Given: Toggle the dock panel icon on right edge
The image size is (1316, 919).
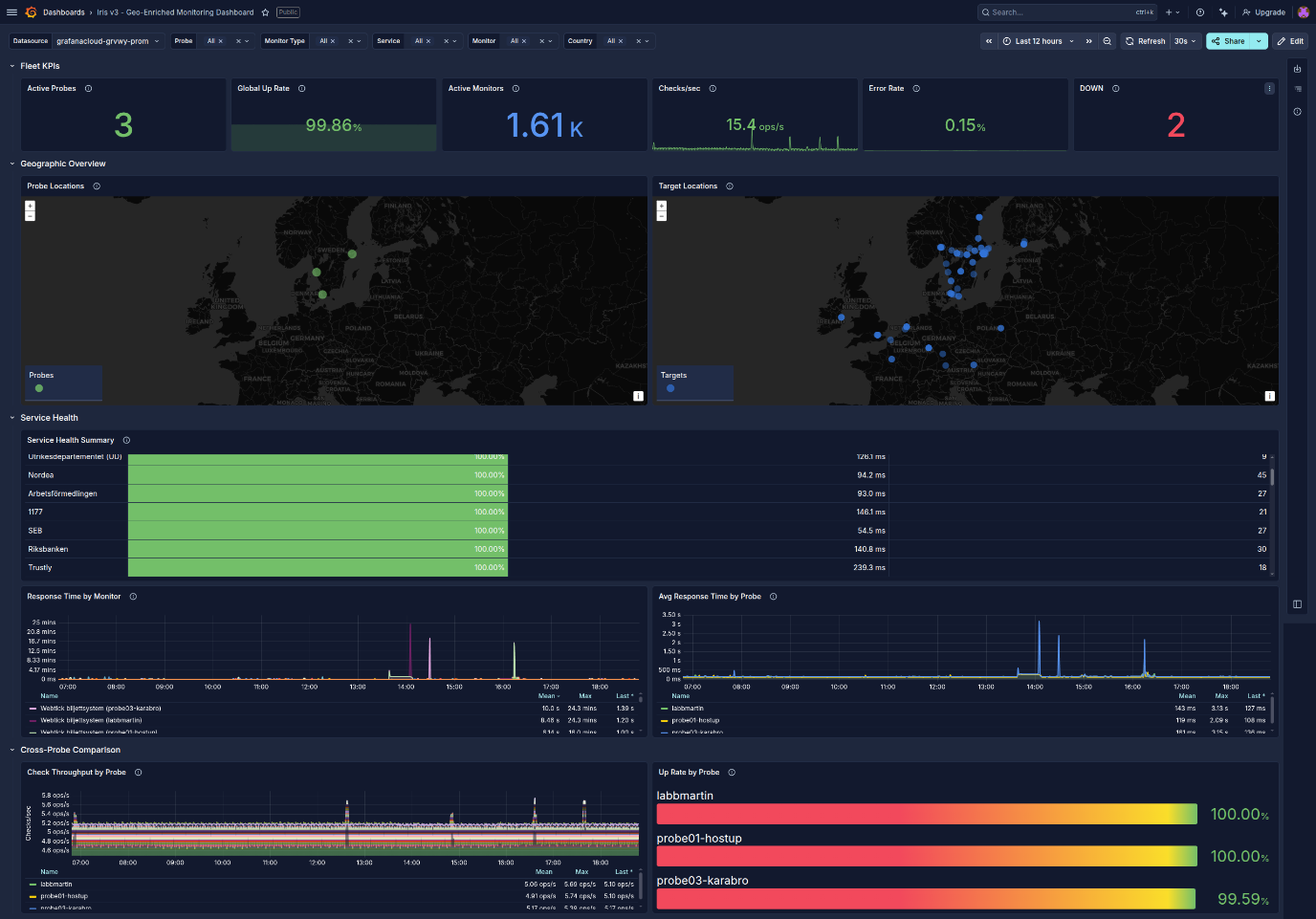Looking at the screenshot, I should [1297, 603].
